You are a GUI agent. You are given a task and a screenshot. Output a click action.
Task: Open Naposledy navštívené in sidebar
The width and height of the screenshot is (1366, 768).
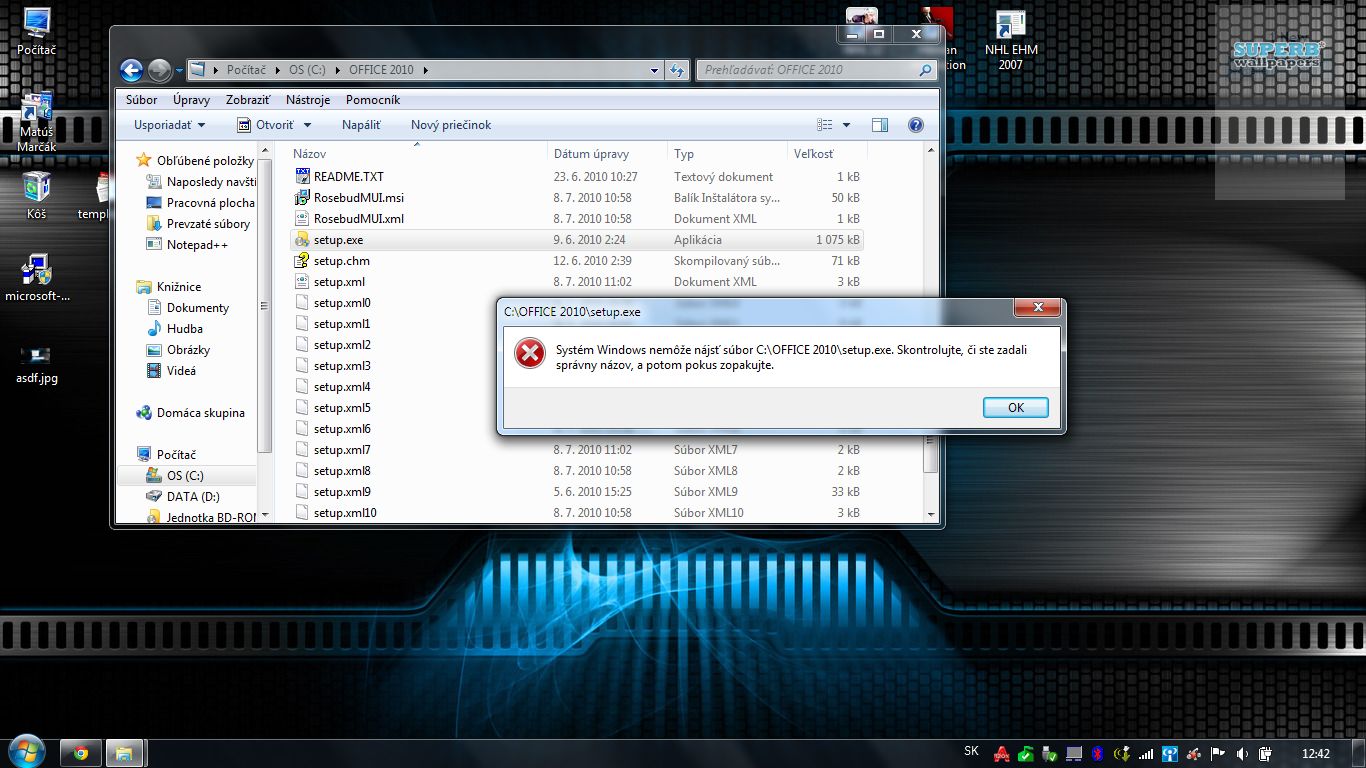point(211,182)
